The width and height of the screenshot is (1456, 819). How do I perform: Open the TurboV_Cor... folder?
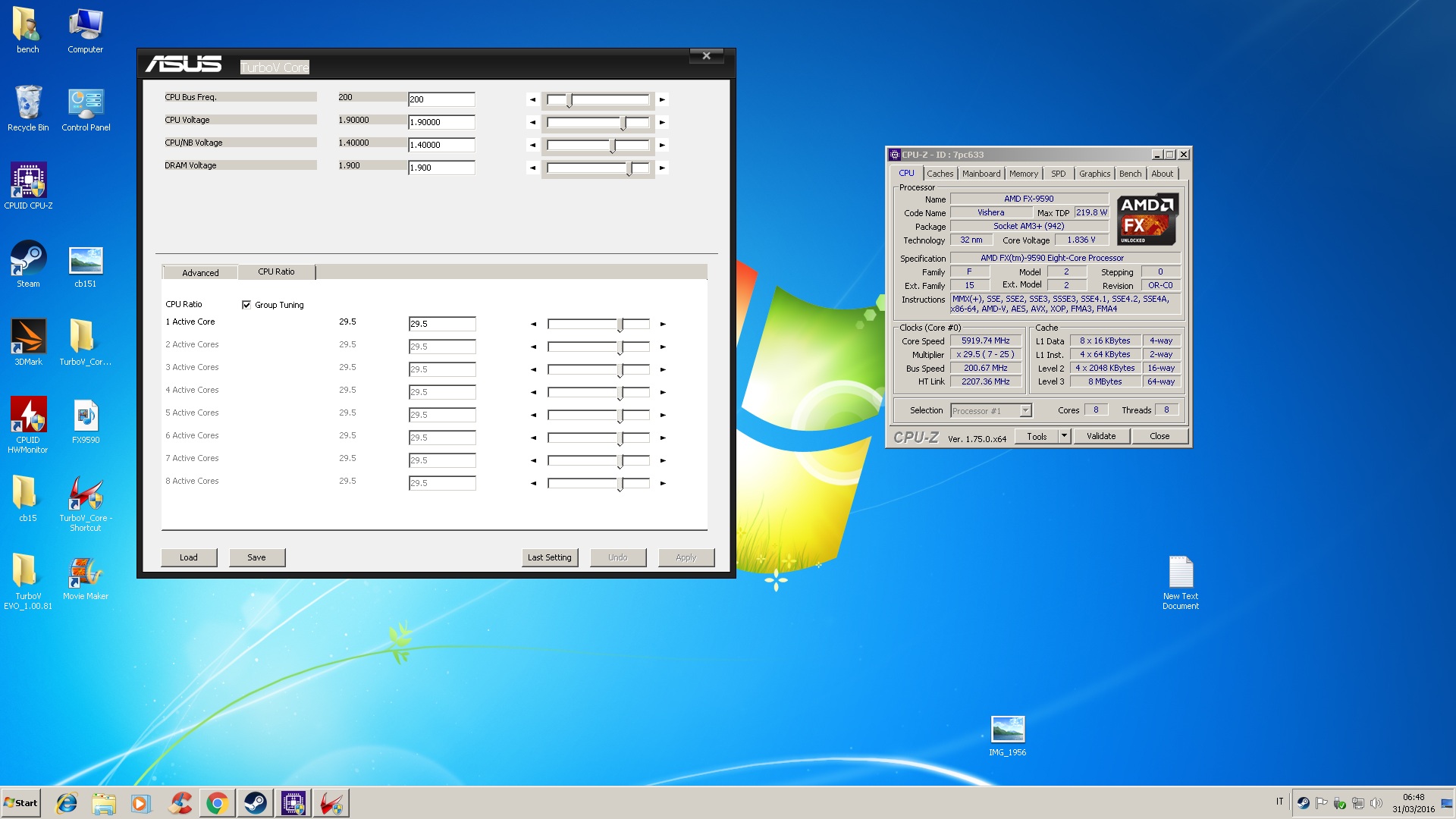pos(85,343)
